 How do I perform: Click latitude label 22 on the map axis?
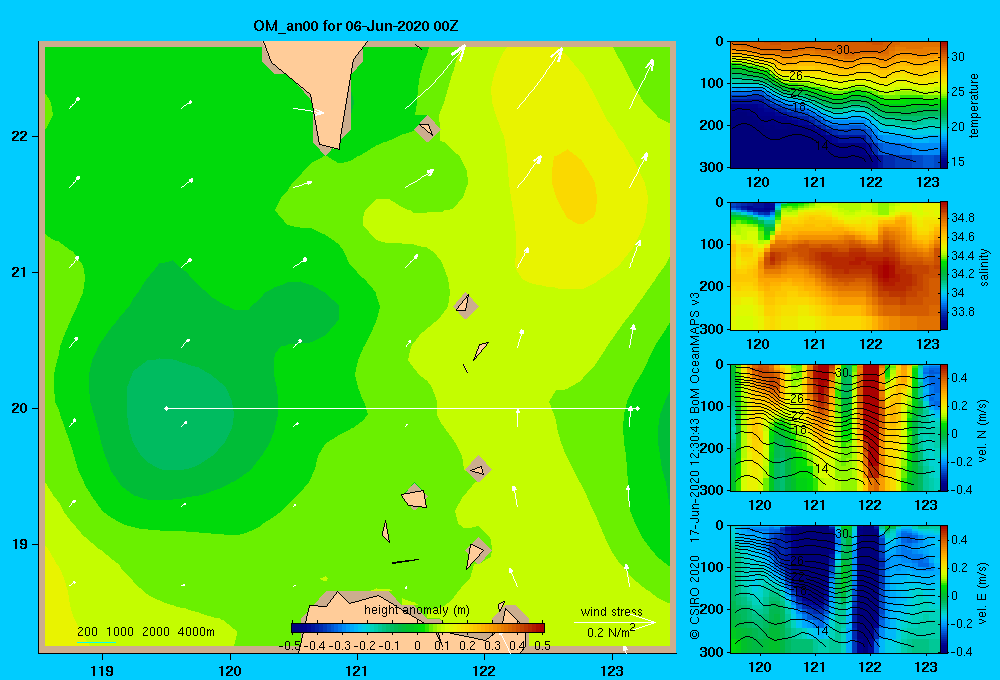[20, 137]
